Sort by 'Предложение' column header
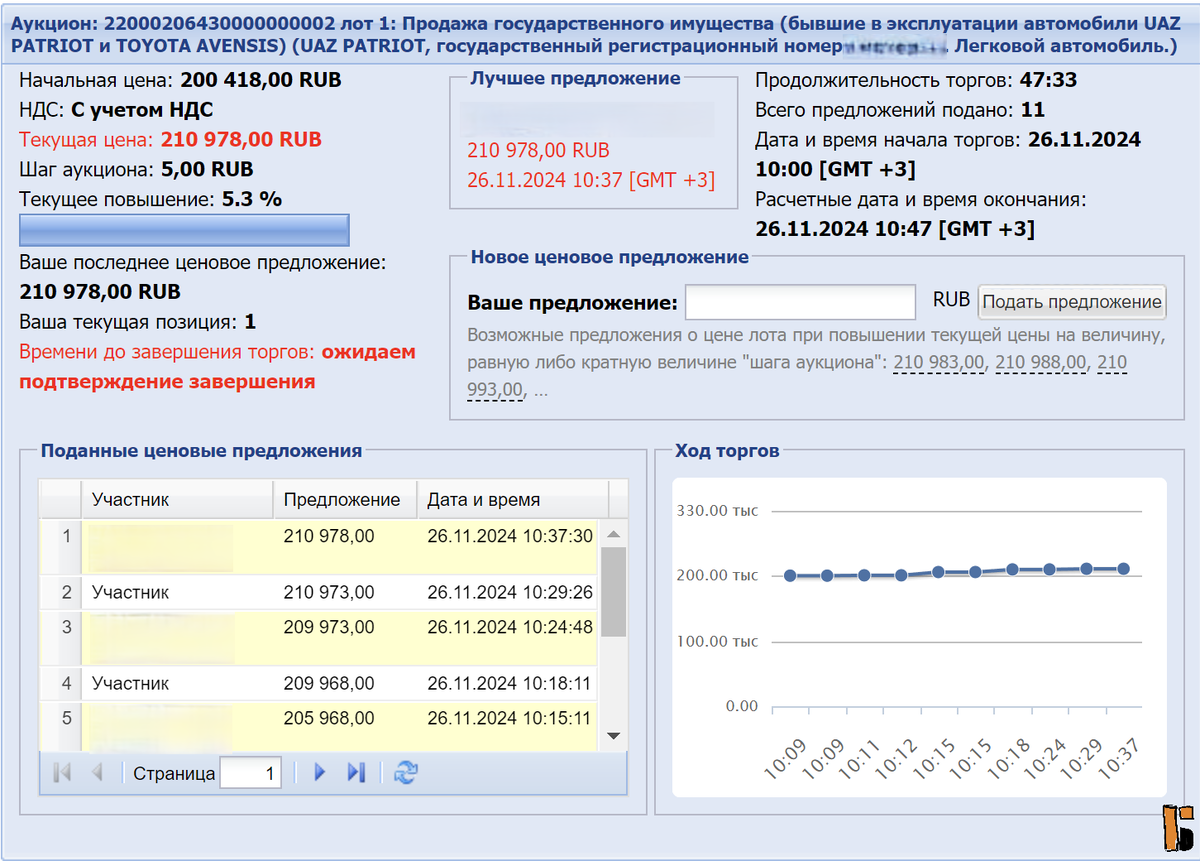Screen dimensions: 1200x861 345,499
